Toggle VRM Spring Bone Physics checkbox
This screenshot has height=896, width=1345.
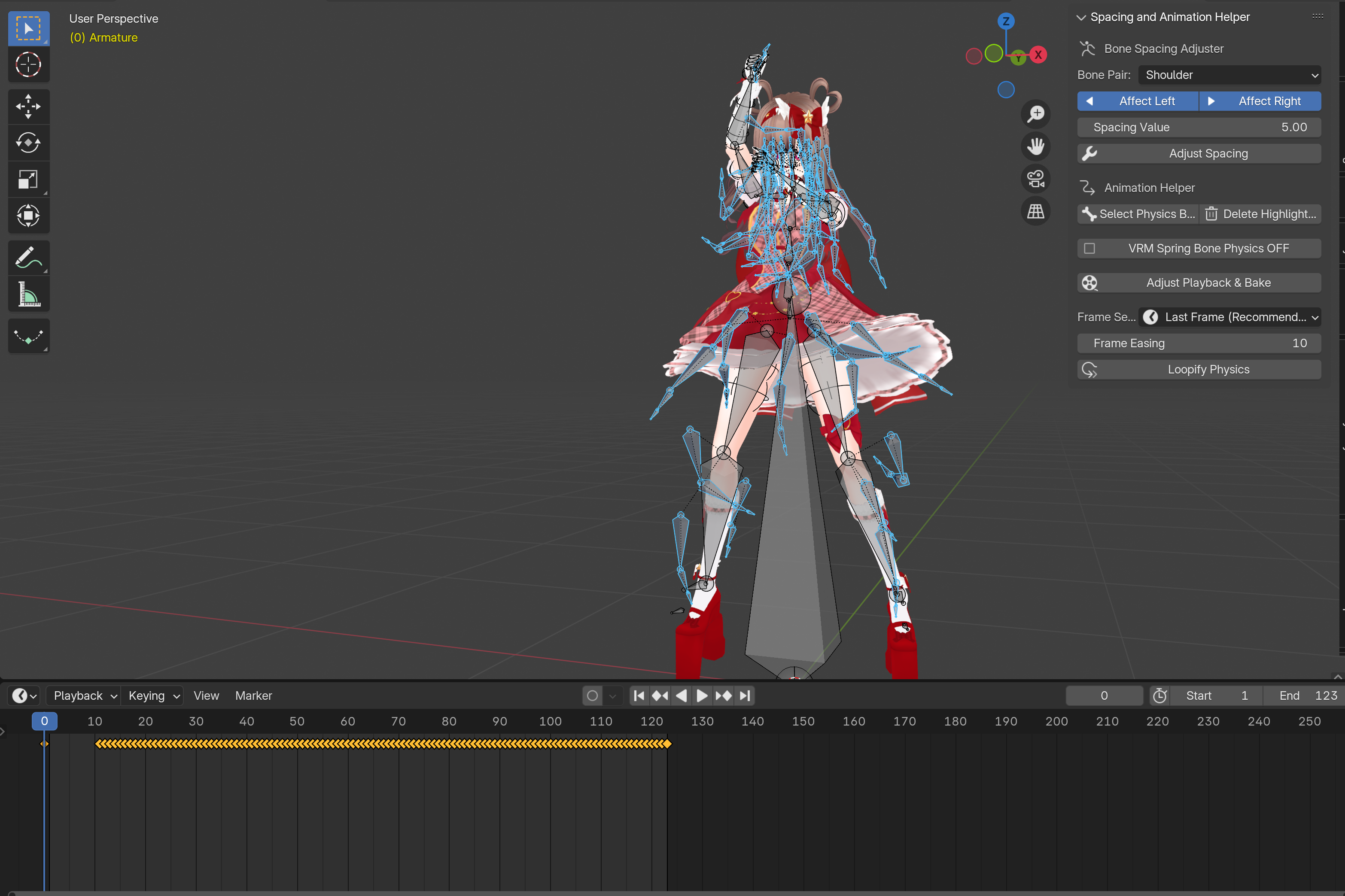1089,249
